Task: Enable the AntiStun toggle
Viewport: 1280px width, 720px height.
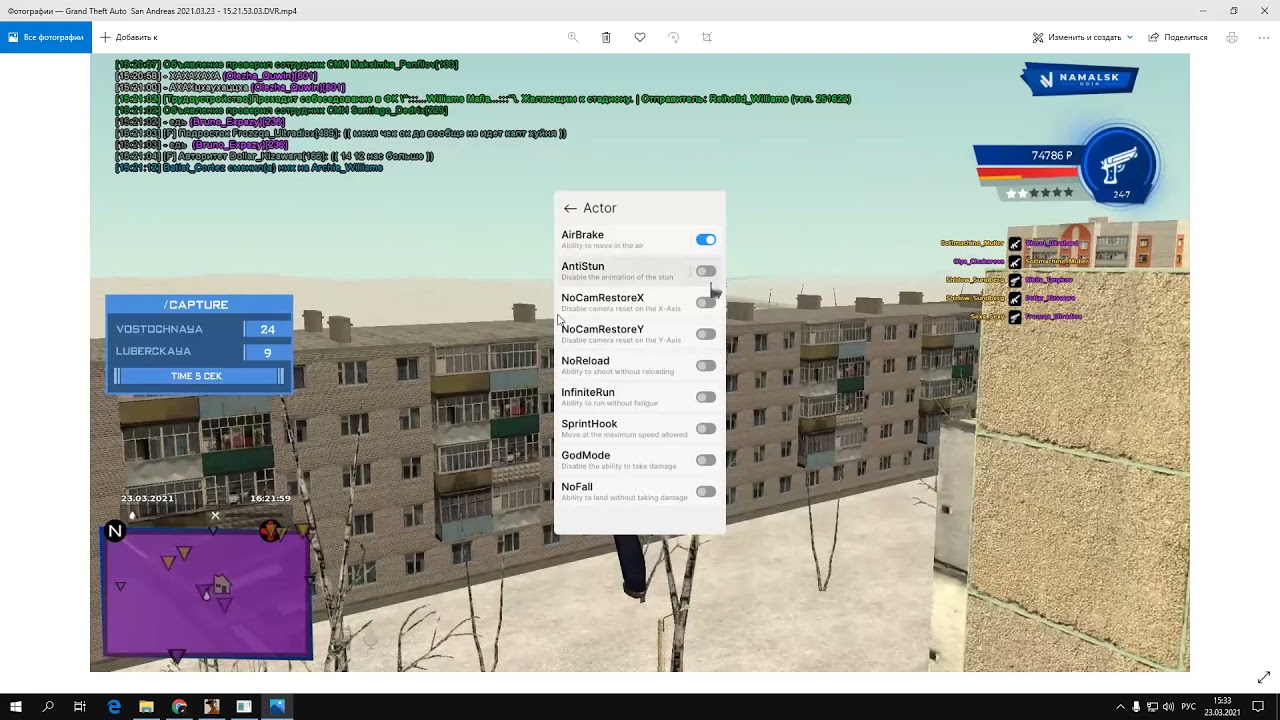Action: [706, 271]
